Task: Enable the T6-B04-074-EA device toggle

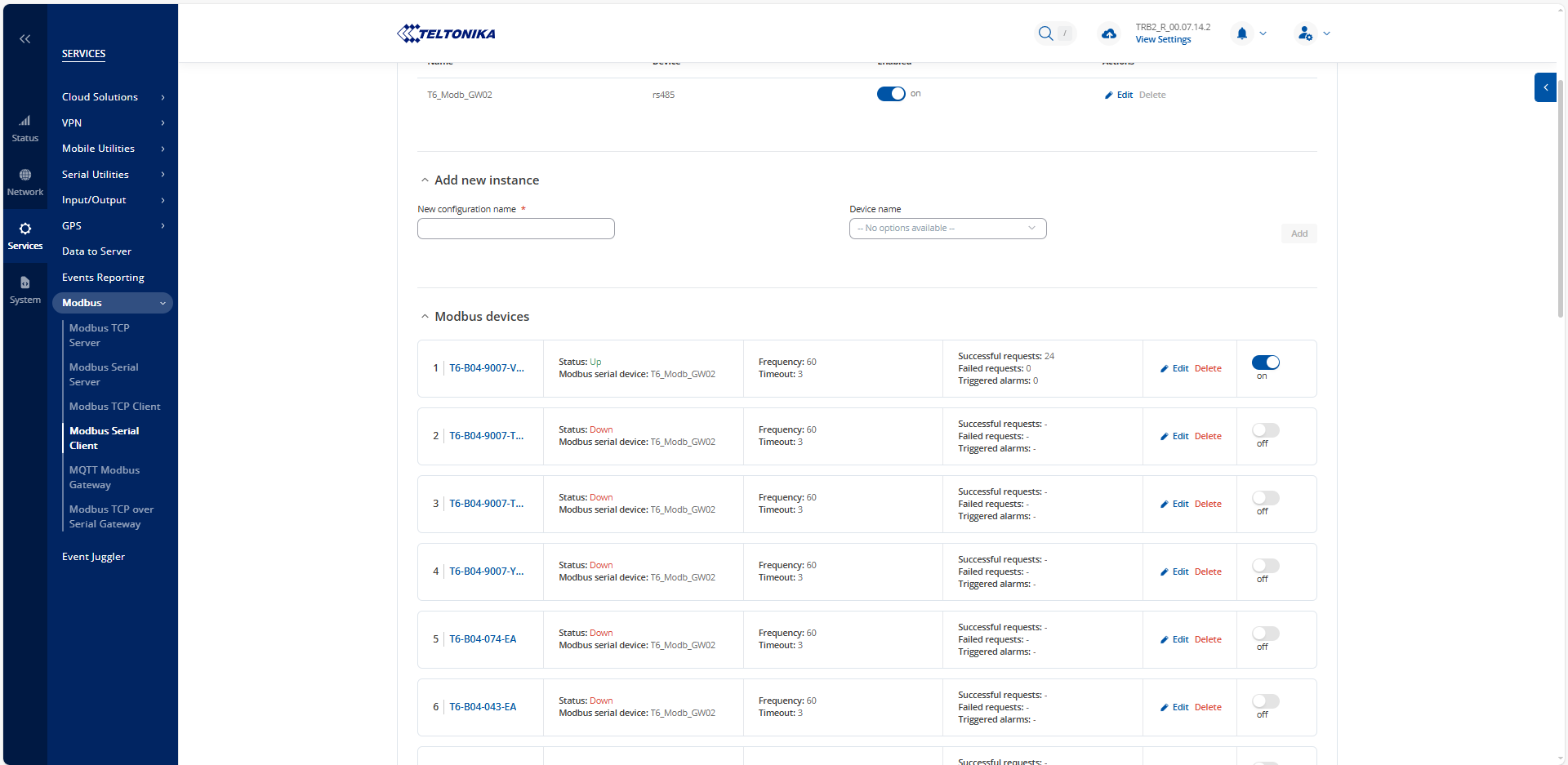Action: click(x=1265, y=634)
